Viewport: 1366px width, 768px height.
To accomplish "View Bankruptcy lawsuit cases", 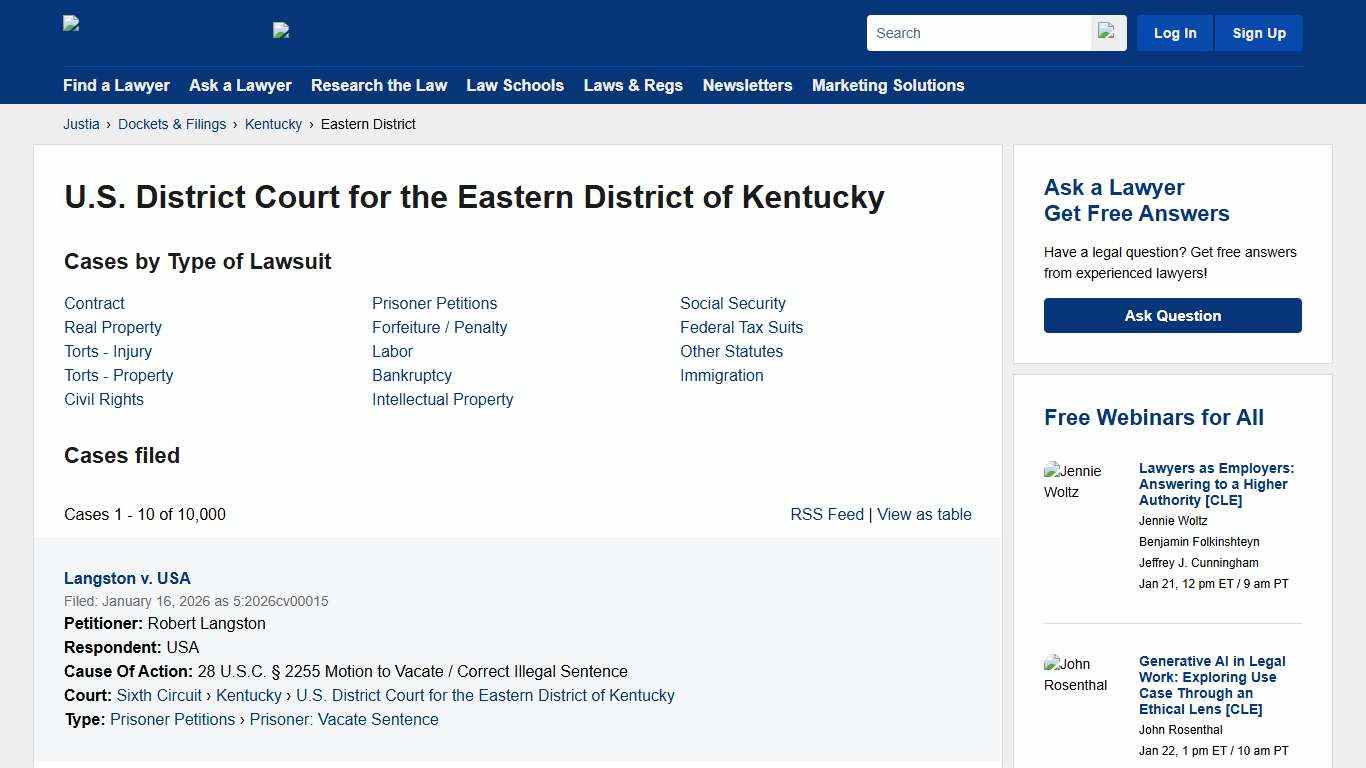I will coord(412,375).
